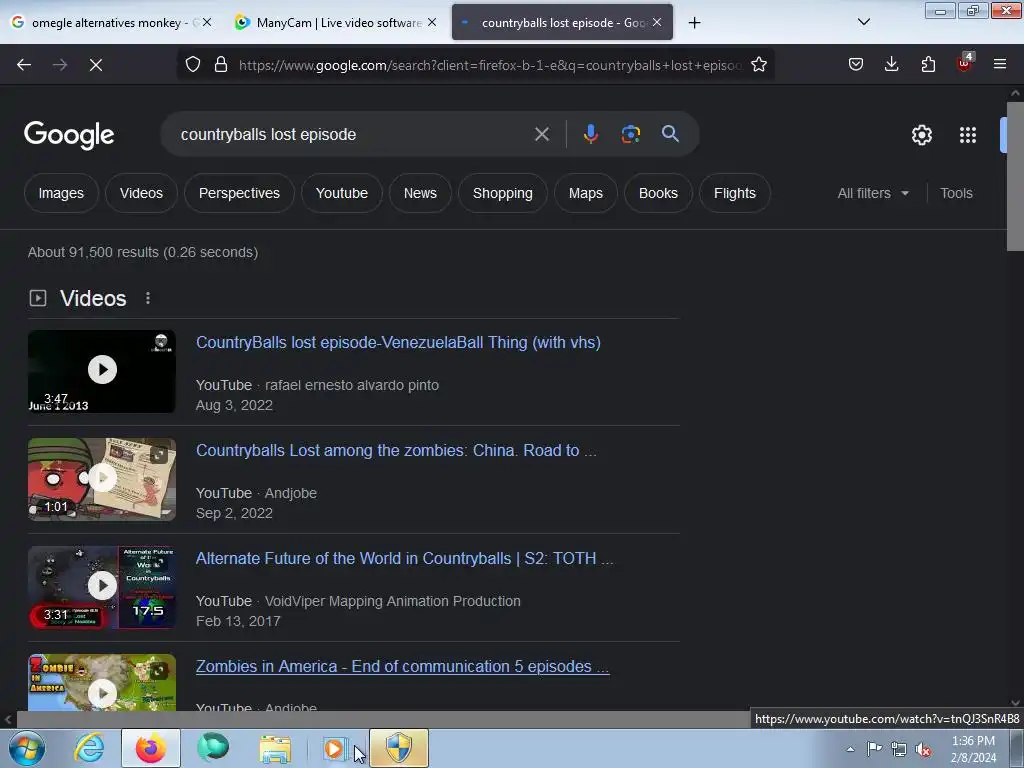Start a Google voice search
This screenshot has height=768, width=1024.
[590, 135]
